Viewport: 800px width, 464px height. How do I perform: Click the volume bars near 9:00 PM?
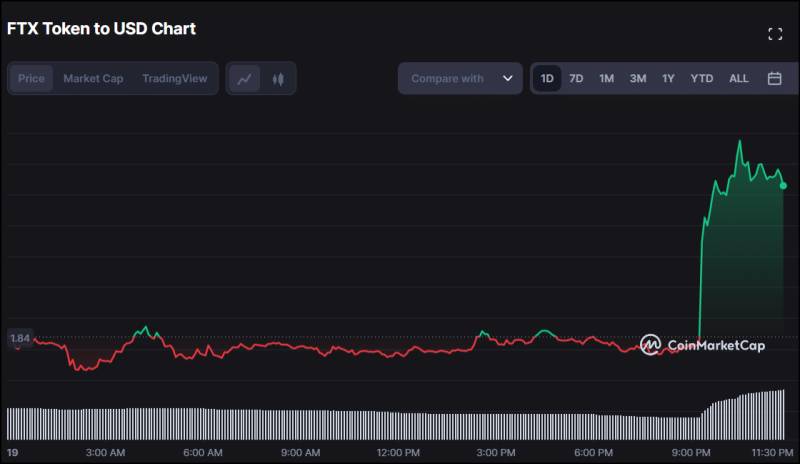[x=691, y=428]
